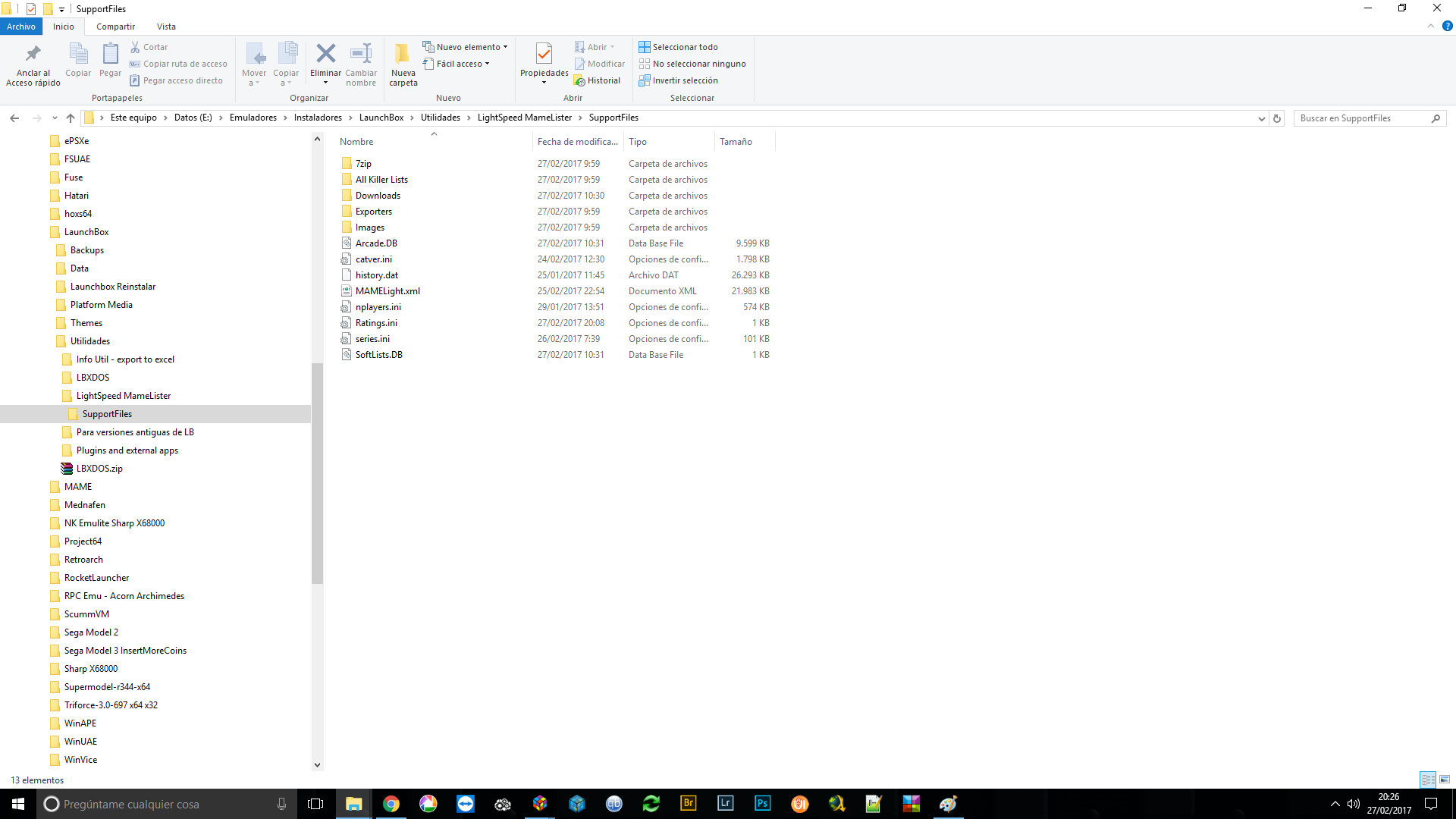
Task: Click Anclar al Acceso rápido pin icon
Action: pyautogui.click(x=33, y=54)
